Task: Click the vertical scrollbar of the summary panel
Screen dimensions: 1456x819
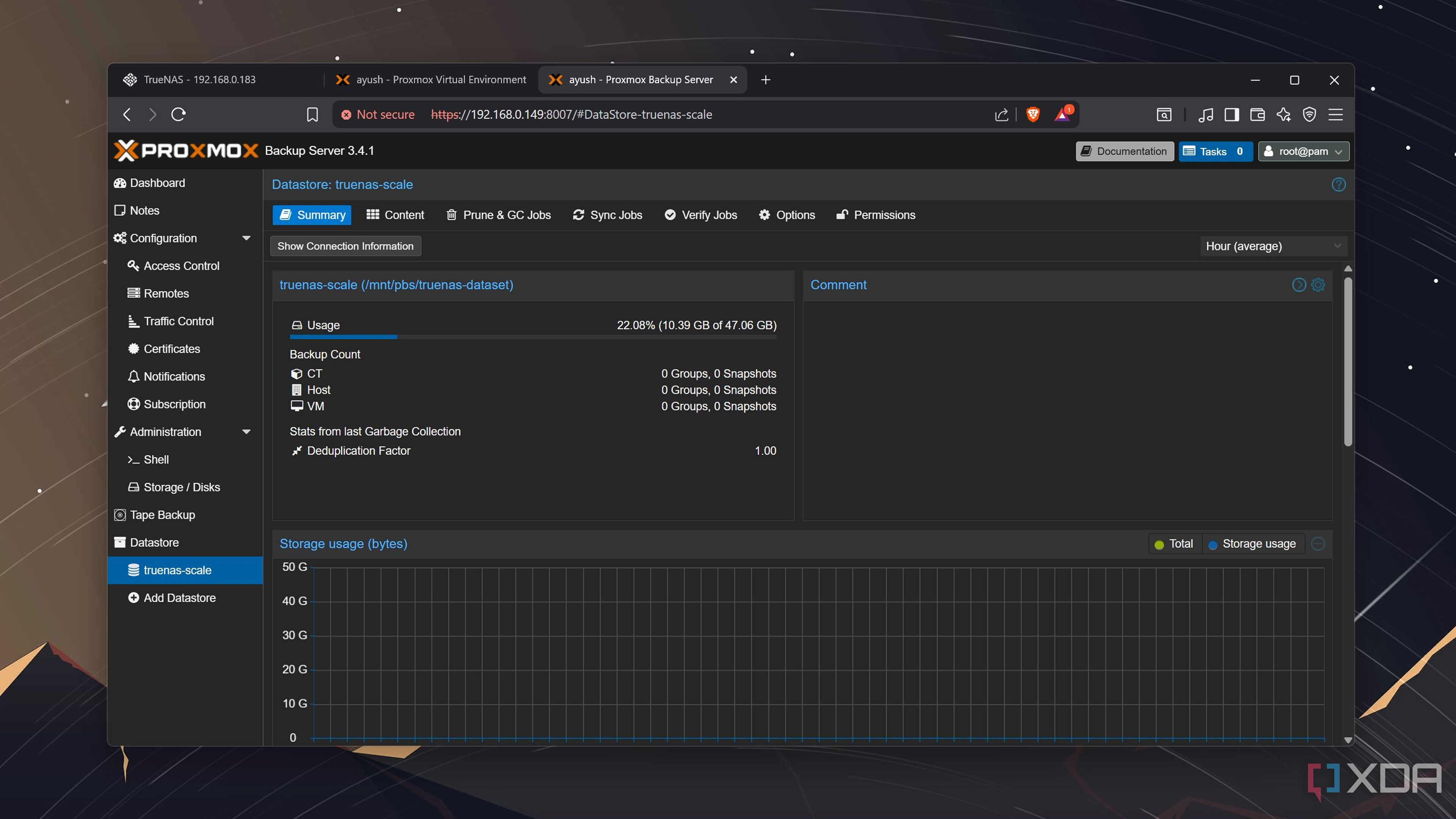Action: [1348, 362]
